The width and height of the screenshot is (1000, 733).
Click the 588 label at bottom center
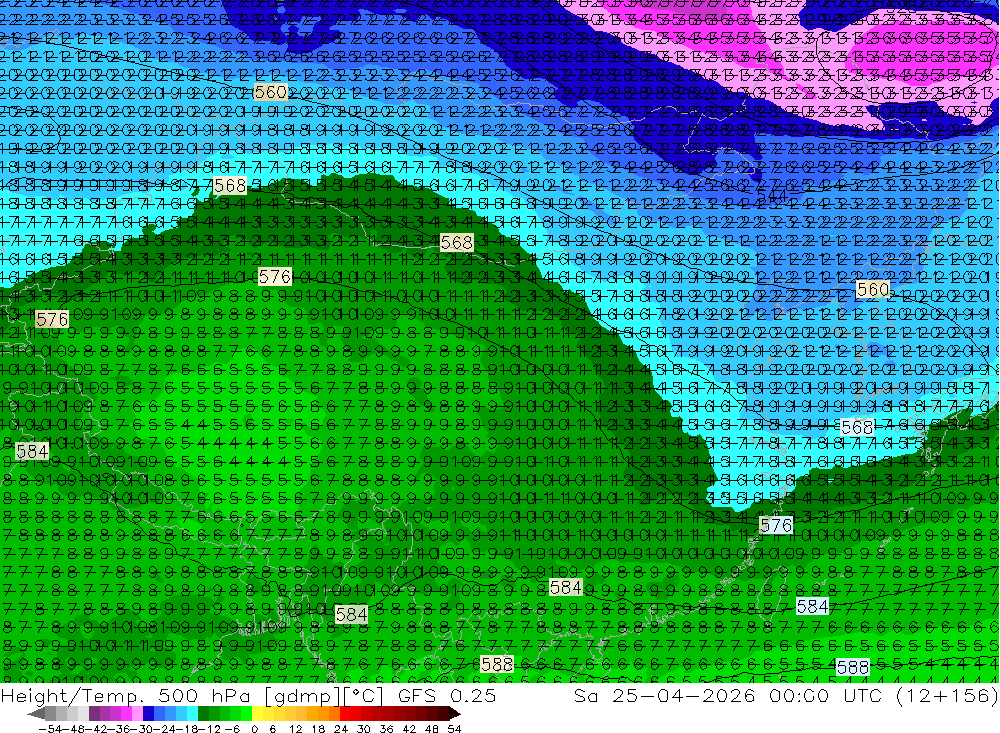pos(497,665)
